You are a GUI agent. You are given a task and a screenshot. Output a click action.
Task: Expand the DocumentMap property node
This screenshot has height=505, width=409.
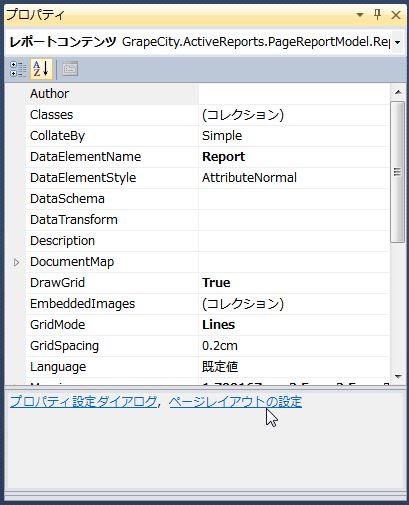click(x=16, y=262)
